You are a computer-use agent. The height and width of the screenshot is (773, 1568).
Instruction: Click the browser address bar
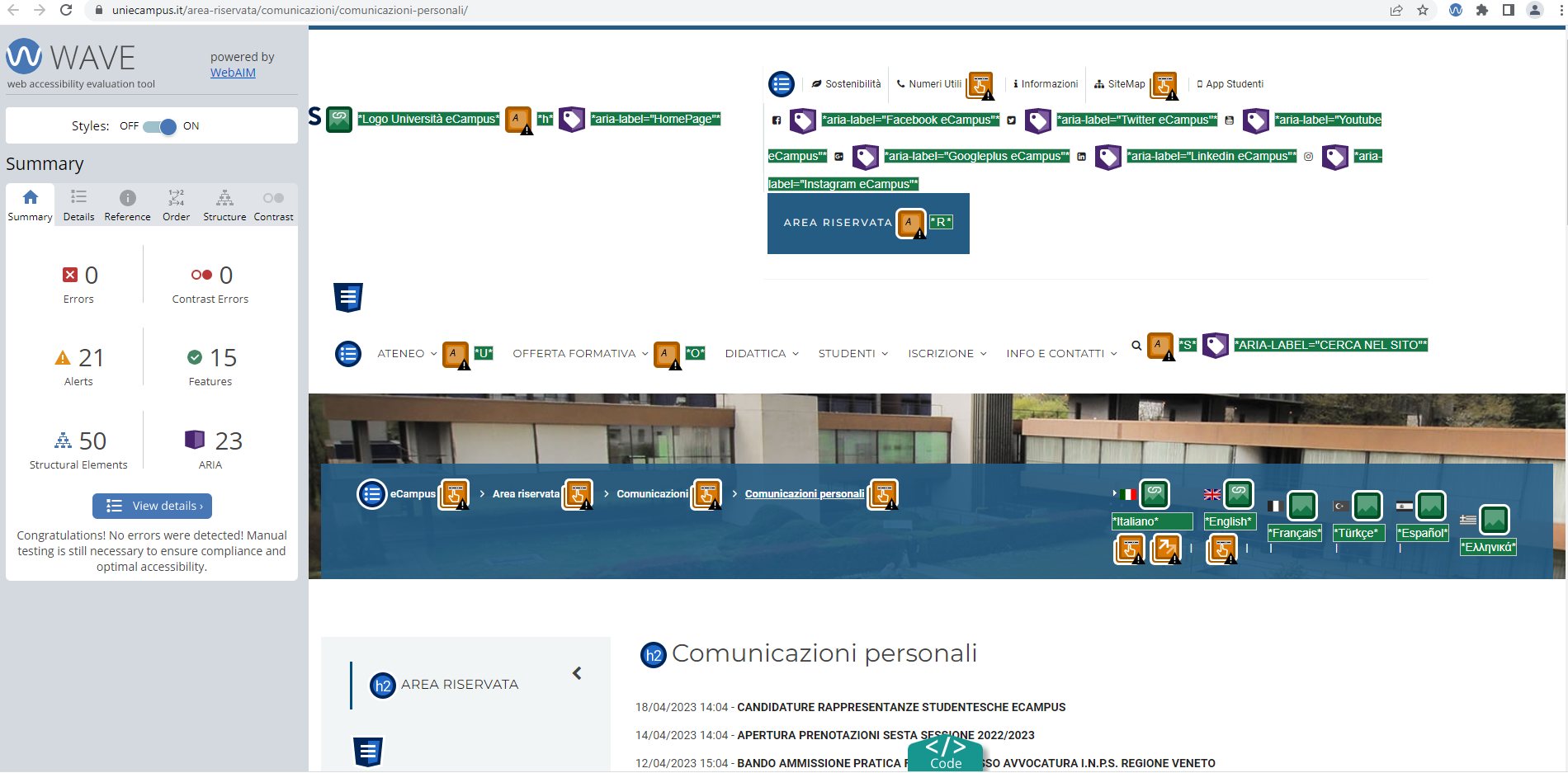pyautogui.click(x=734, y=10)
